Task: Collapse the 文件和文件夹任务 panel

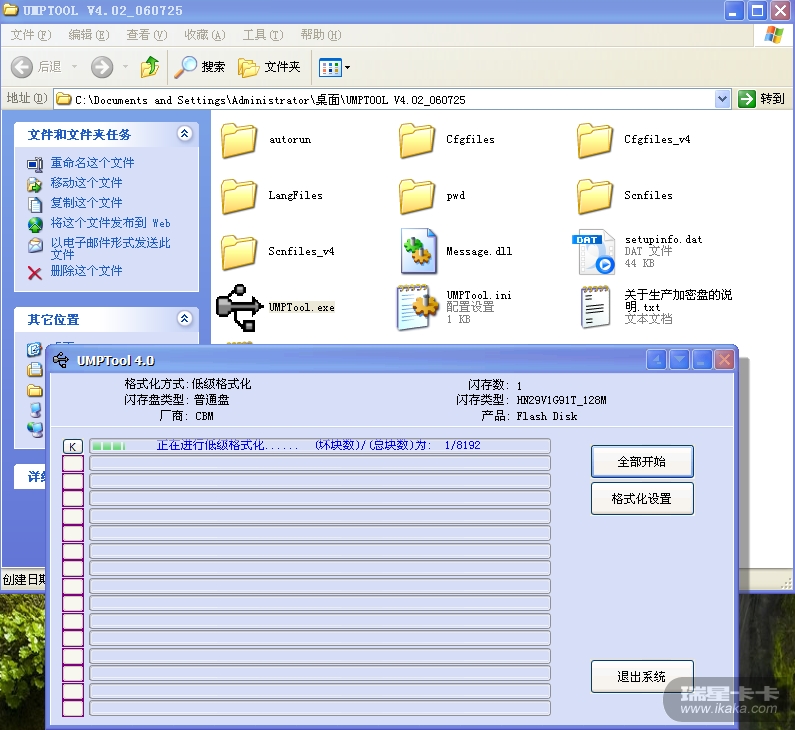Action: click(x=185, y=133)
